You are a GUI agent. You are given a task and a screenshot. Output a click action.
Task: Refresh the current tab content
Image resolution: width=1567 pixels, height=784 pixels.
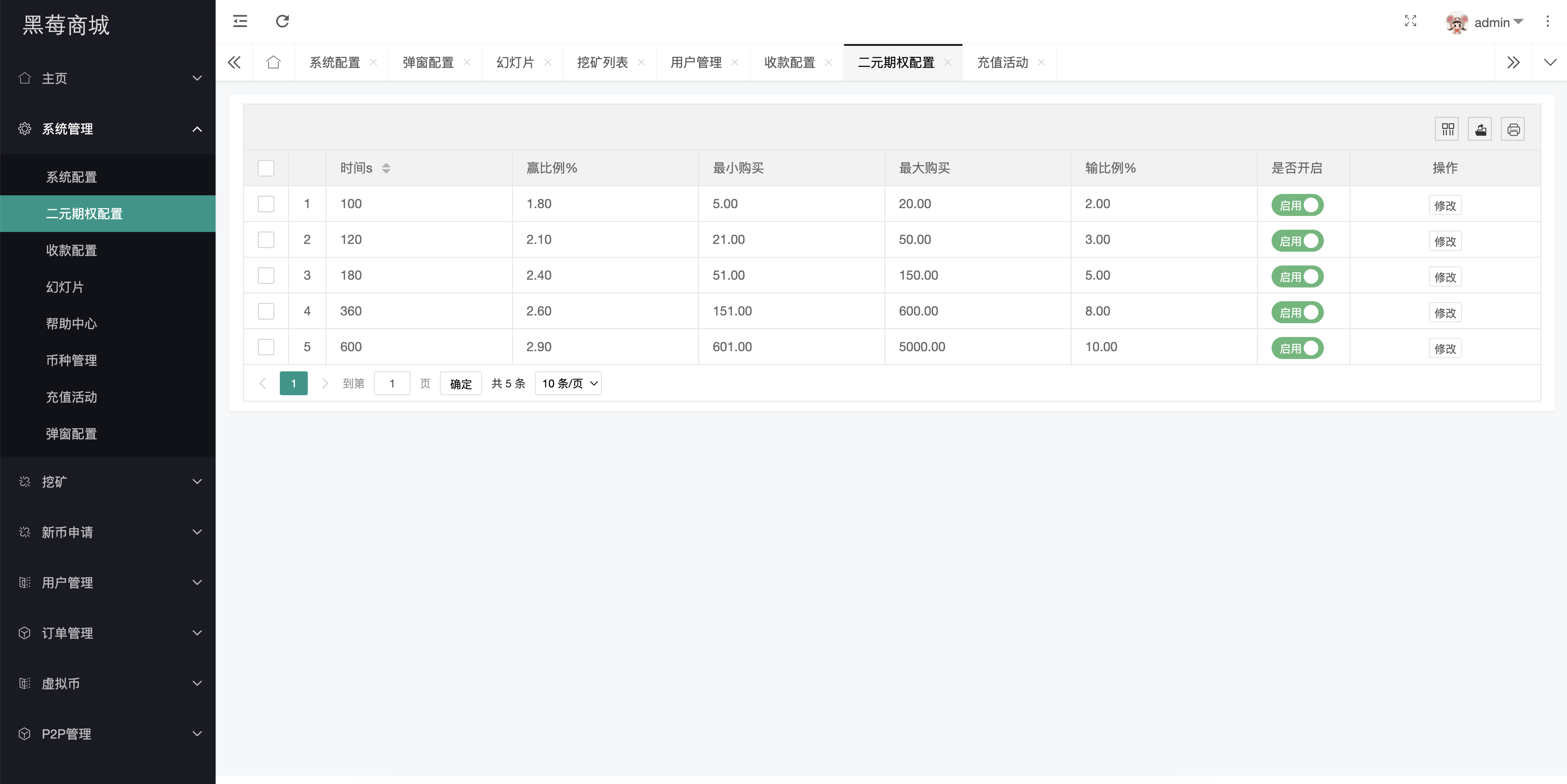[x=282, y=21]
